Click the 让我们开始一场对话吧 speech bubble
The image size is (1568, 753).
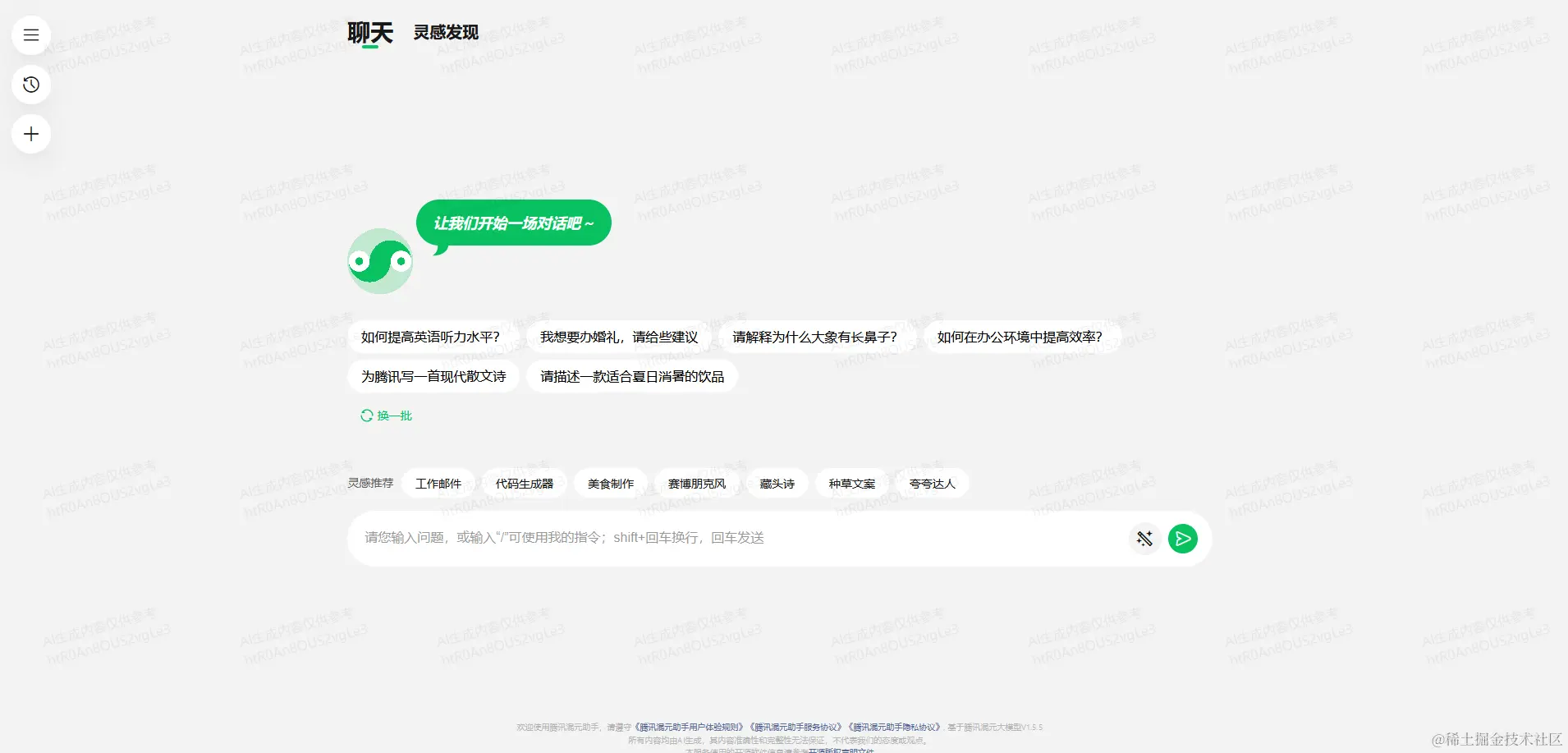[514, 223]
